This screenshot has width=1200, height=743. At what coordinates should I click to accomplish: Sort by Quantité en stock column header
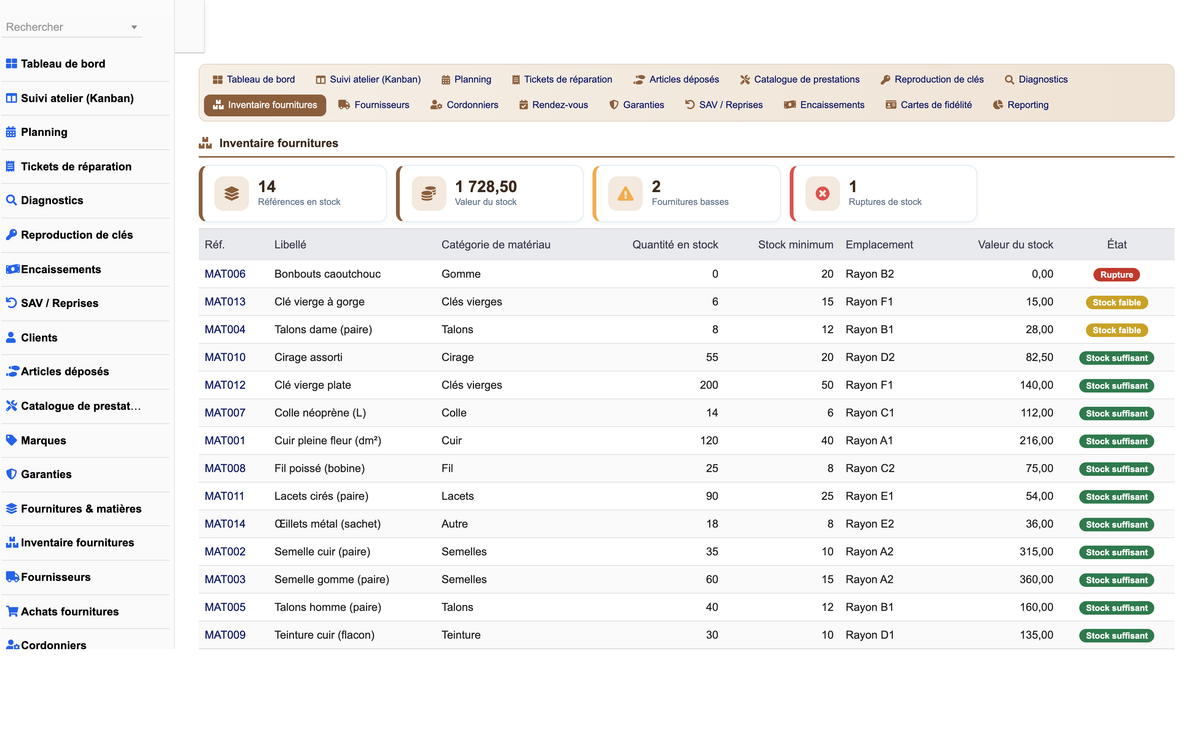[x=675, y=245]
